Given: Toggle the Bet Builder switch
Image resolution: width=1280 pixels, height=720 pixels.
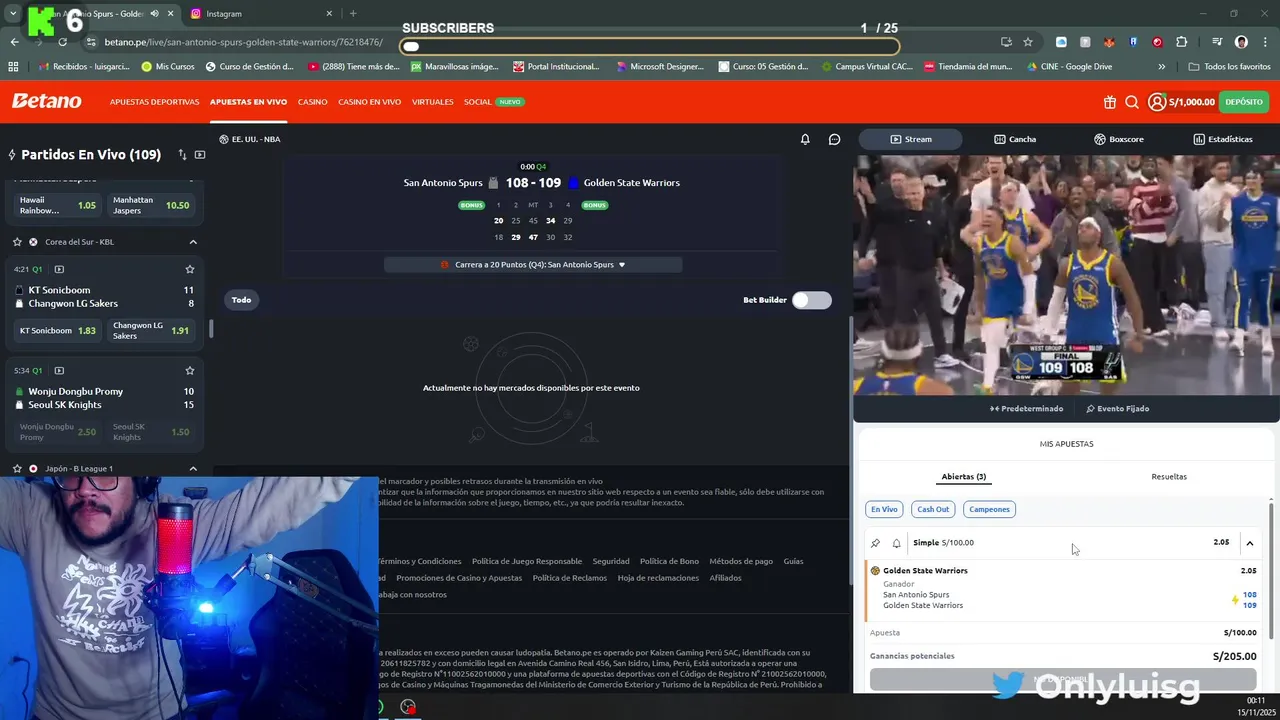Looking at the screenshot, I should (811, 300).
